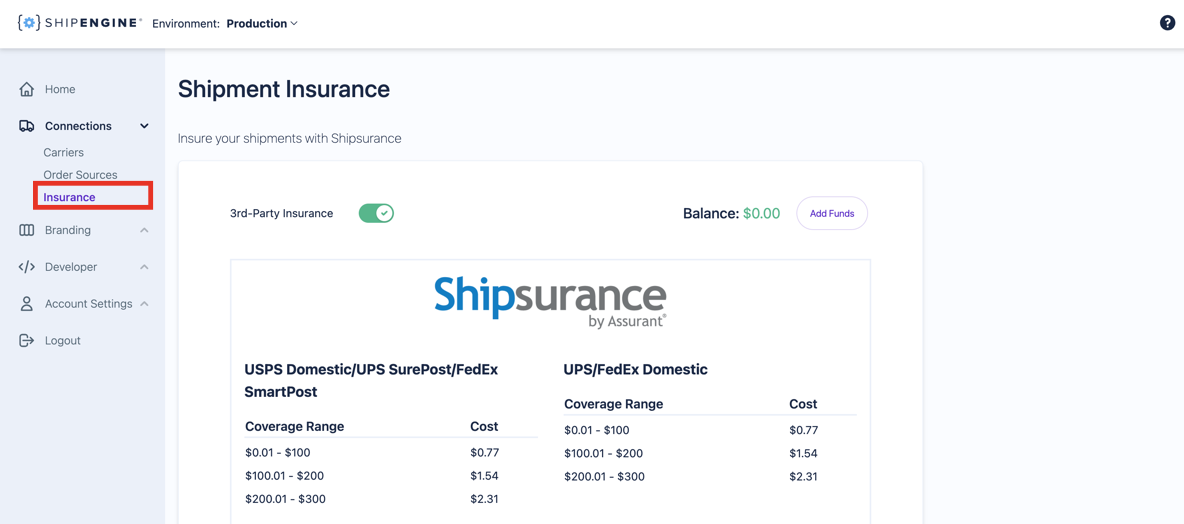
Task: Click 'Insure your shipments with Shipsurance' text
Action: (x=289, y=139)
